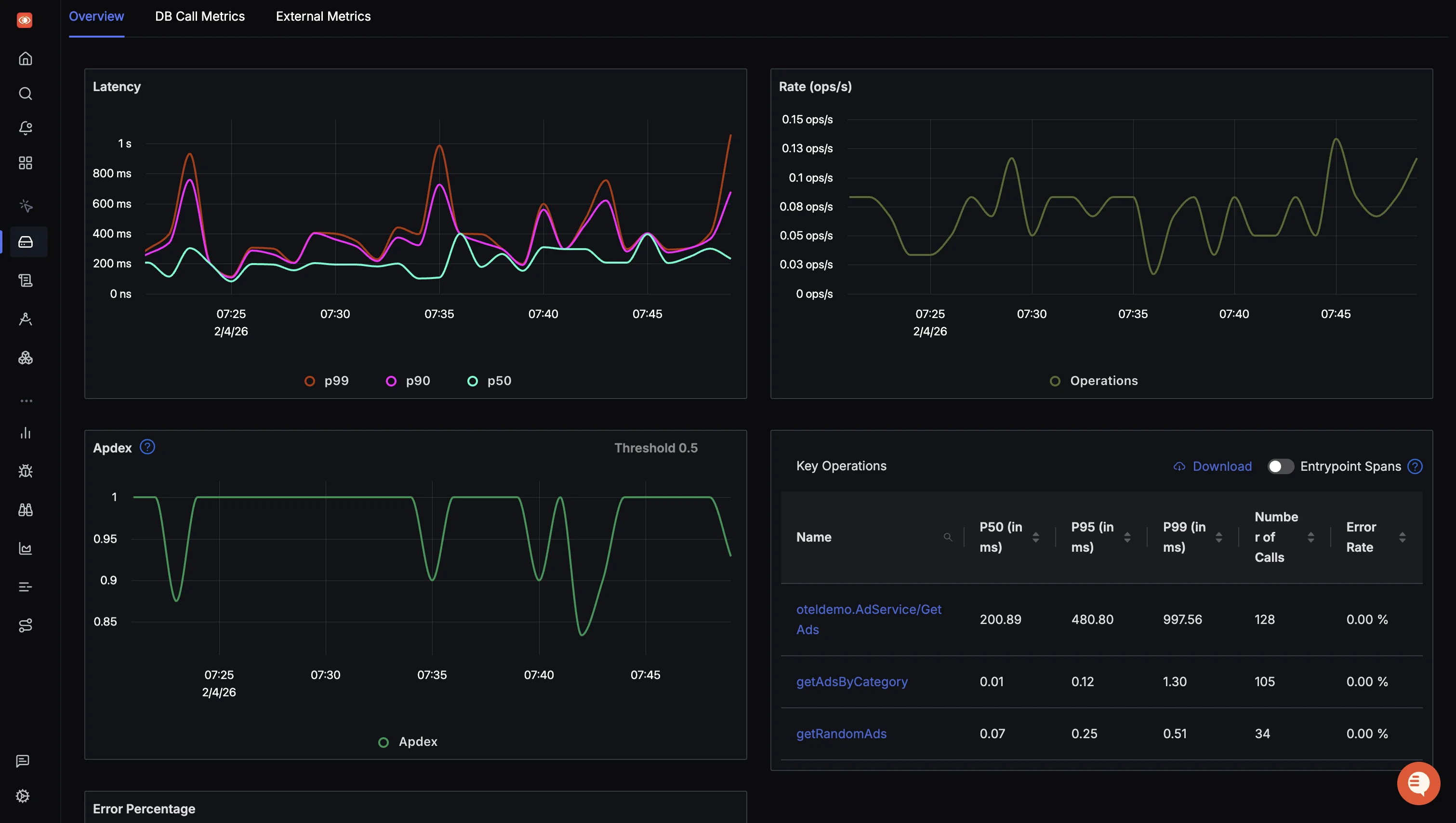Viewport: 1456px width, 823px height.
Task: Click the Apdex help question icon
Action: click(x=147, y=447)
